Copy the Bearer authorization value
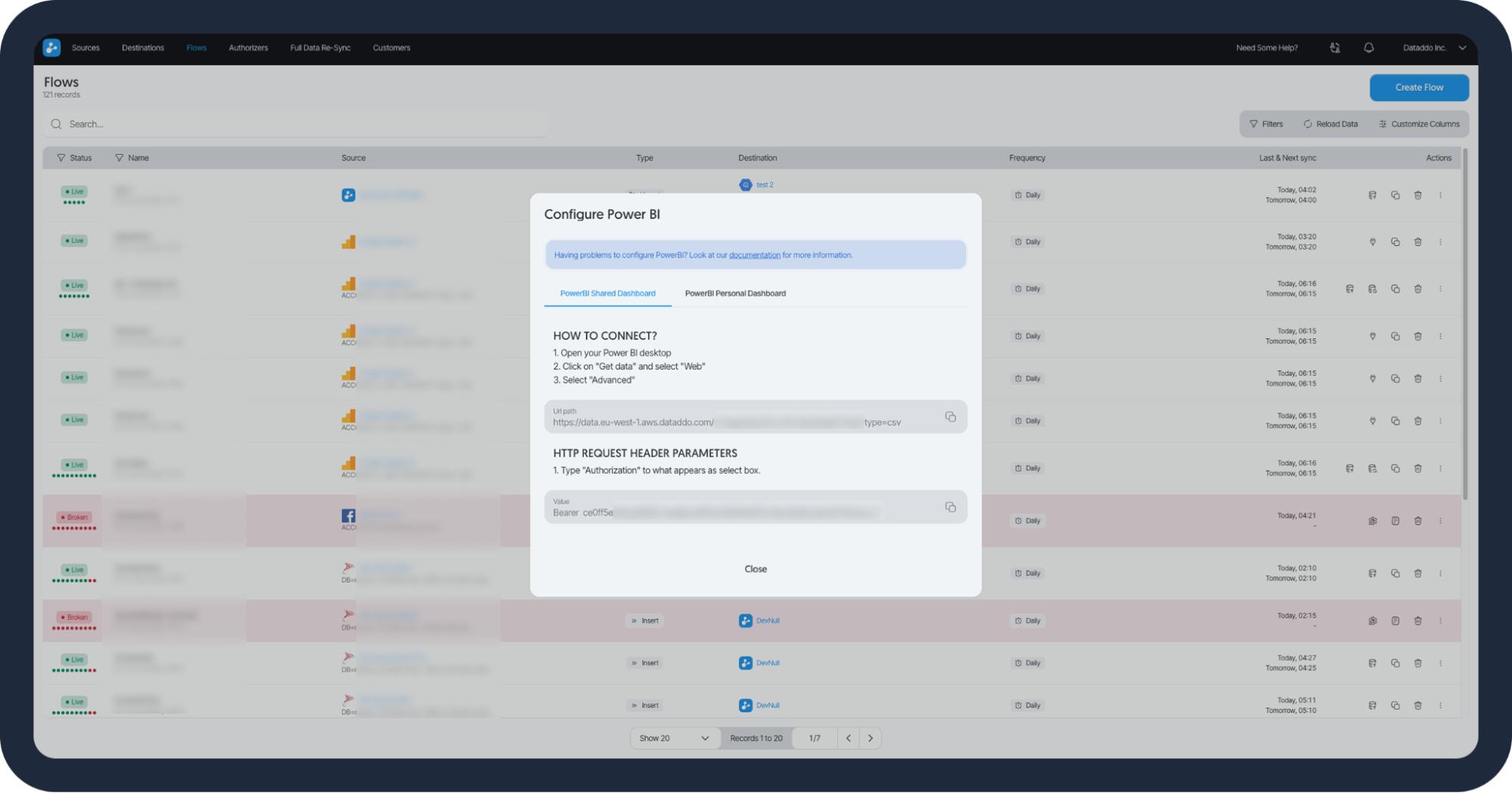 tap(950, 507)
